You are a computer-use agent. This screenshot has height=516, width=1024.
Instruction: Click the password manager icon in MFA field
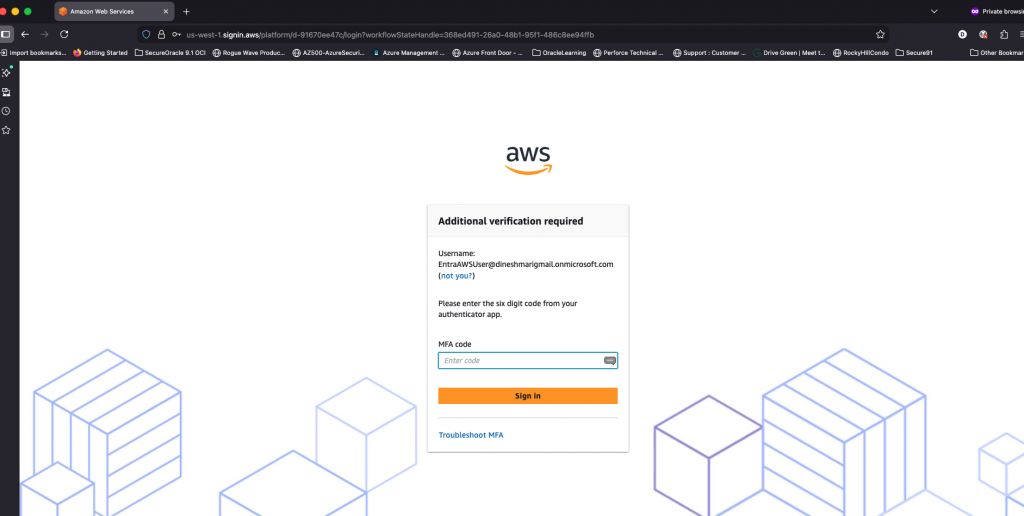(x=609, y=361)
